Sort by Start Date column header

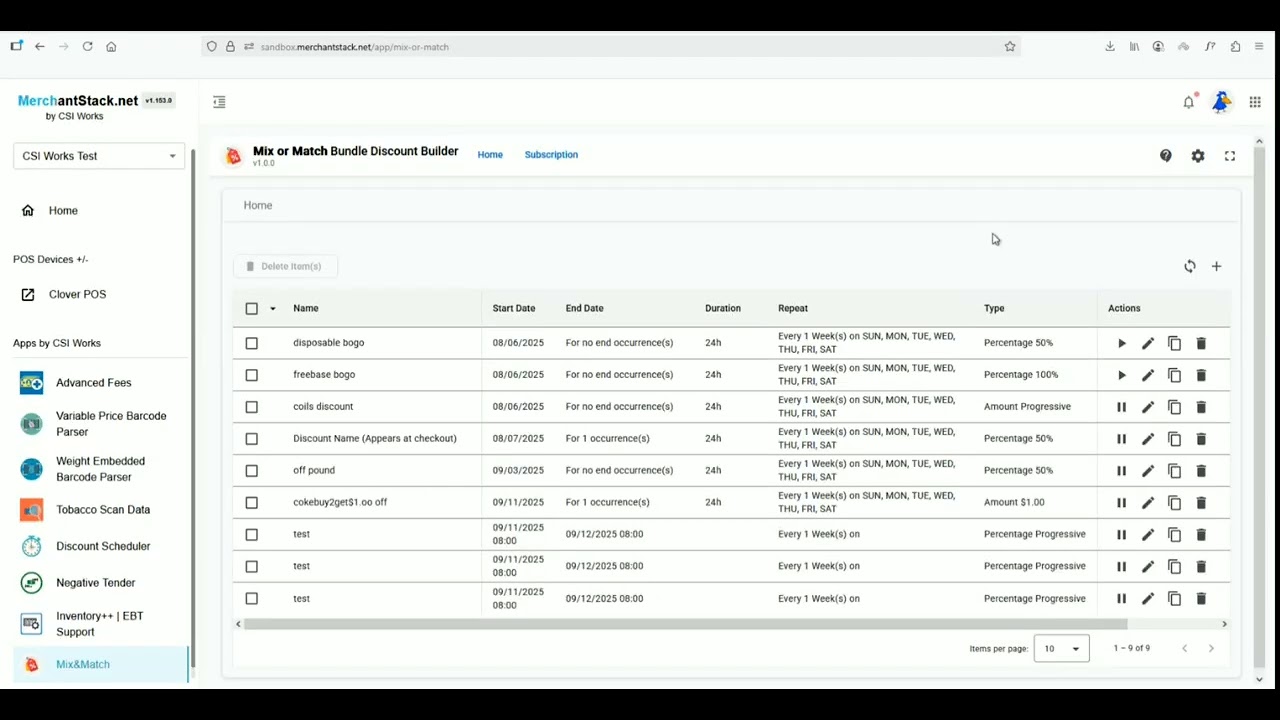514,309
